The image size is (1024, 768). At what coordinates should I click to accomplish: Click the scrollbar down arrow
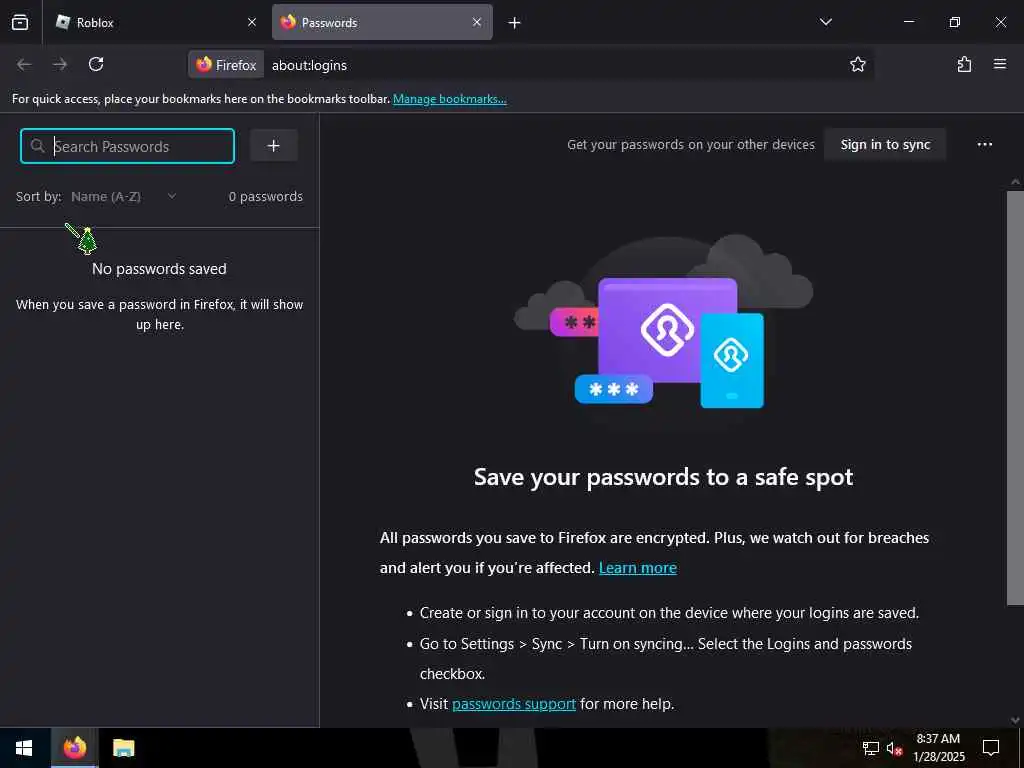point(1015,720)
